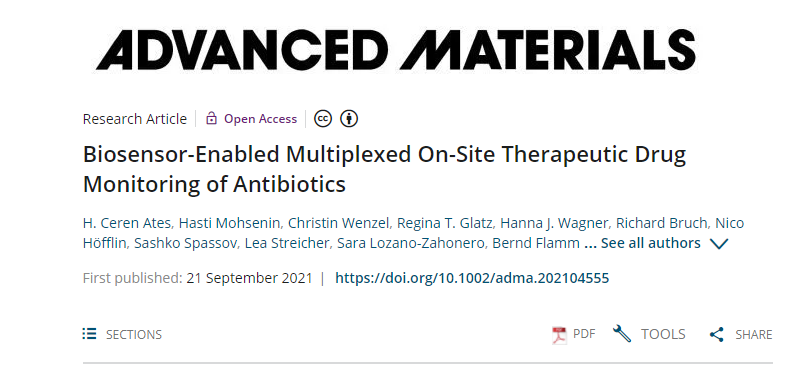Open the article DOI link
Viewport: 788px width, 383px height.
(472, 278)
